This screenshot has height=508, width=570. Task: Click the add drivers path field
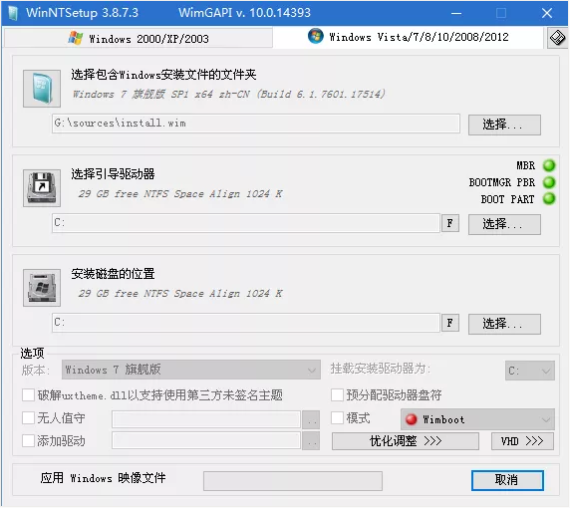point(206,440)
